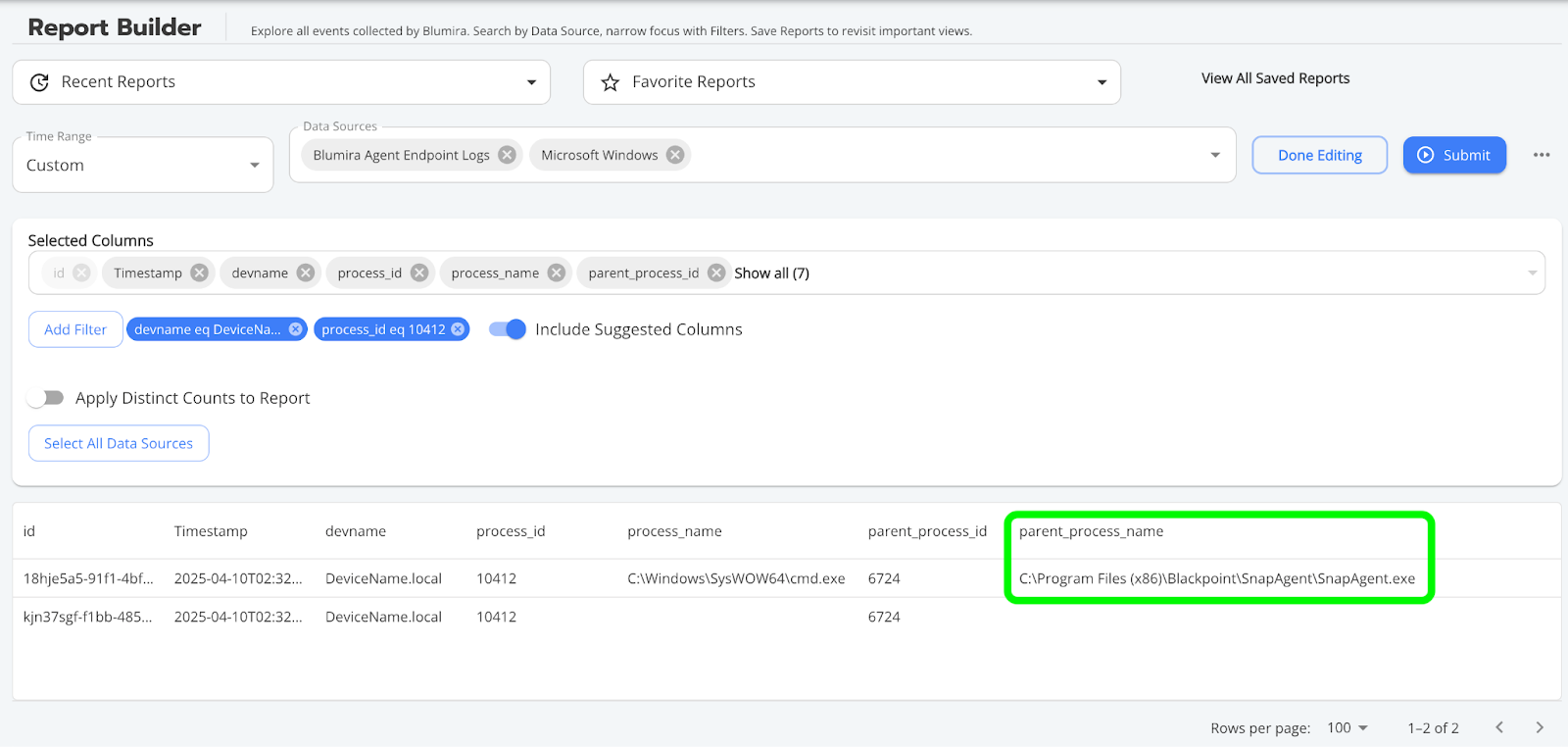Screen dimensions: 1568x747
Task: Click Done Editing
Action: 1320,155
